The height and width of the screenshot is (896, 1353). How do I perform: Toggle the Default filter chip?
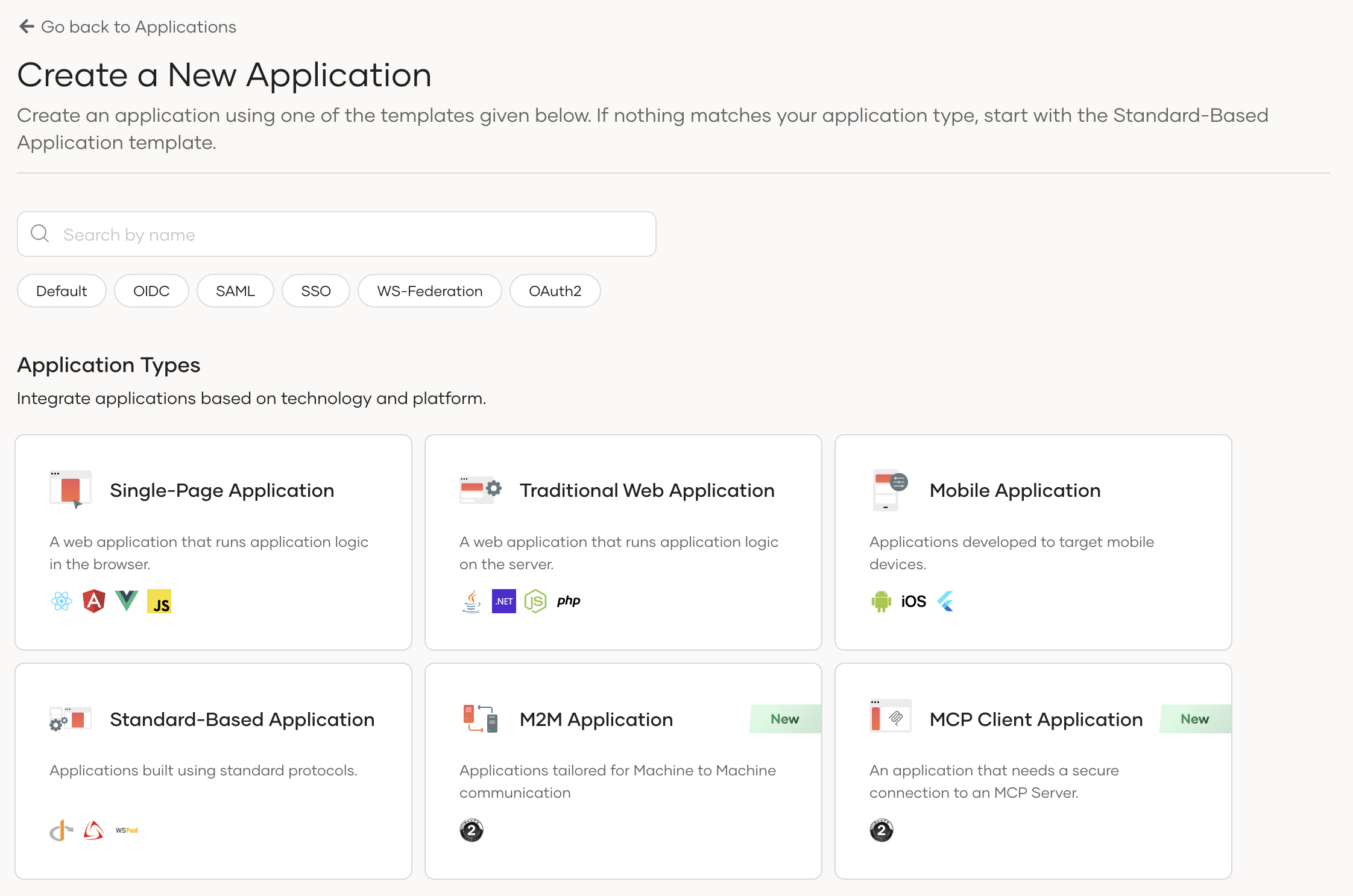[x=61, y=291]
